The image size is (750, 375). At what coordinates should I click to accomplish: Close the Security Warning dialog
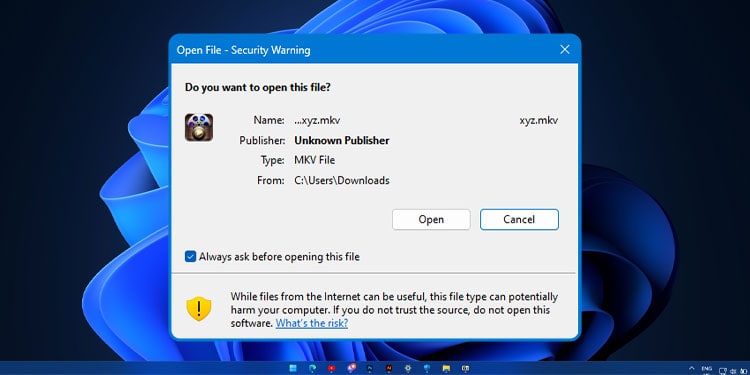pyautogui.click(x=565, y=50)
